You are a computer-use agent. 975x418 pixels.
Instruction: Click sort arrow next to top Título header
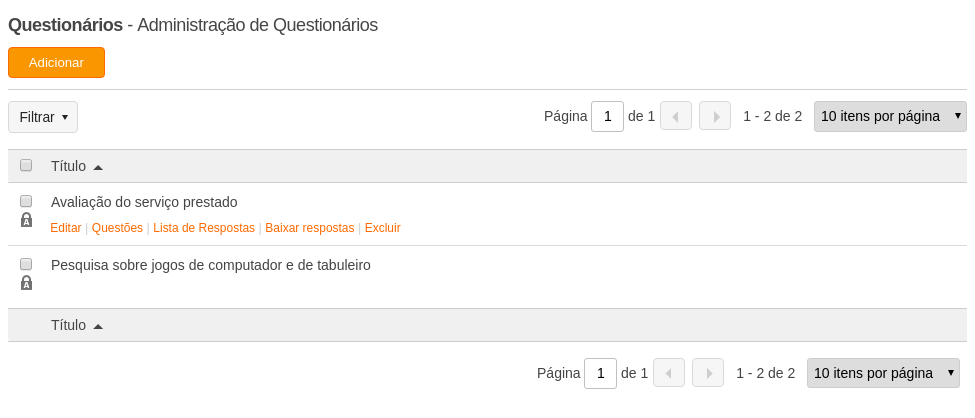pos(98,167)
